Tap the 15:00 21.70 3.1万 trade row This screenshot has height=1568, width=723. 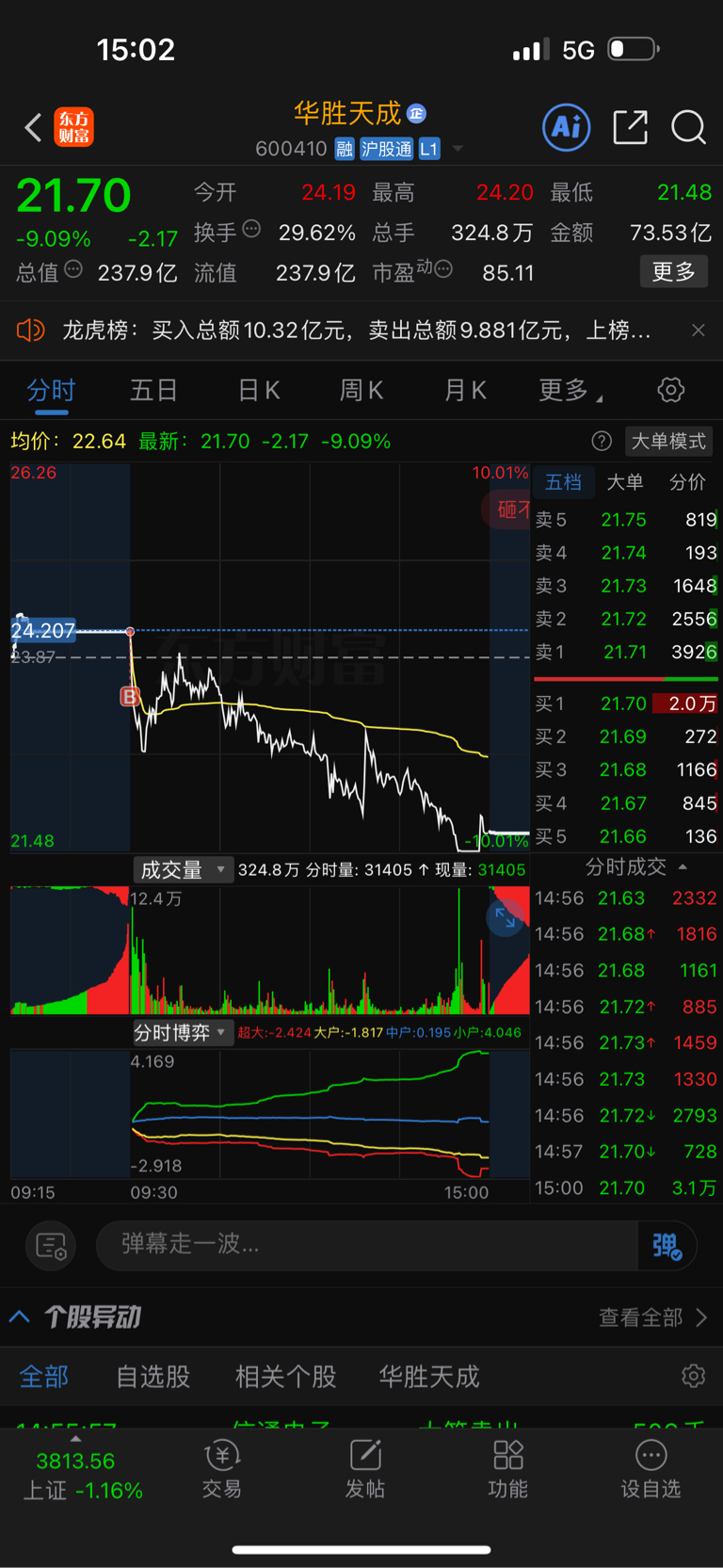(x=626, y=1188)
